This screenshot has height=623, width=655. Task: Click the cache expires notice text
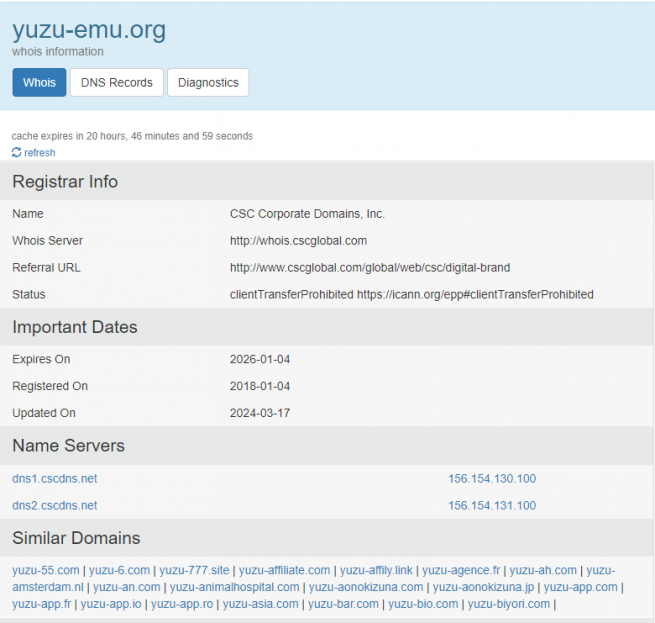click(132, 136)
